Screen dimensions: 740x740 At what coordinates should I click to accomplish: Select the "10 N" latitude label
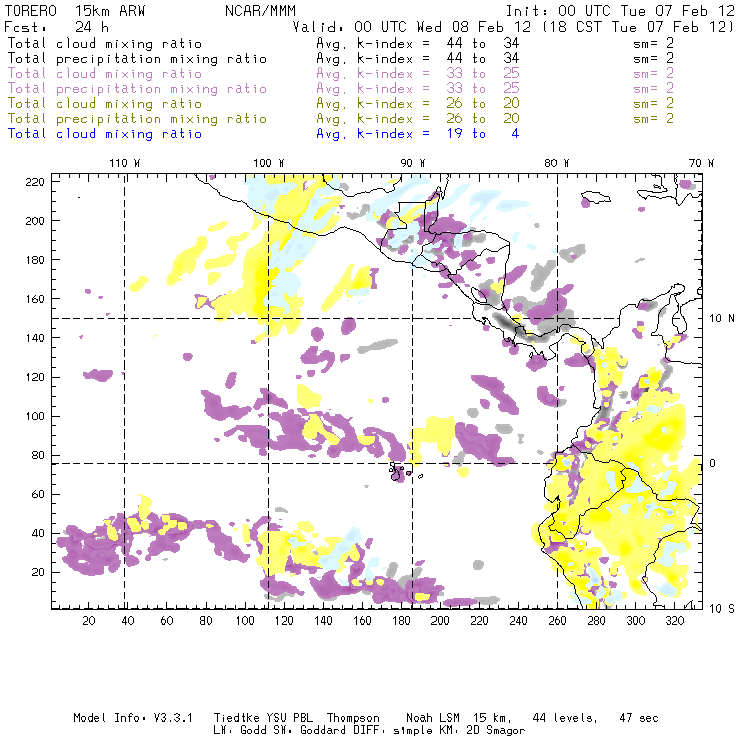pyautogui.click(x=722, y=319)
